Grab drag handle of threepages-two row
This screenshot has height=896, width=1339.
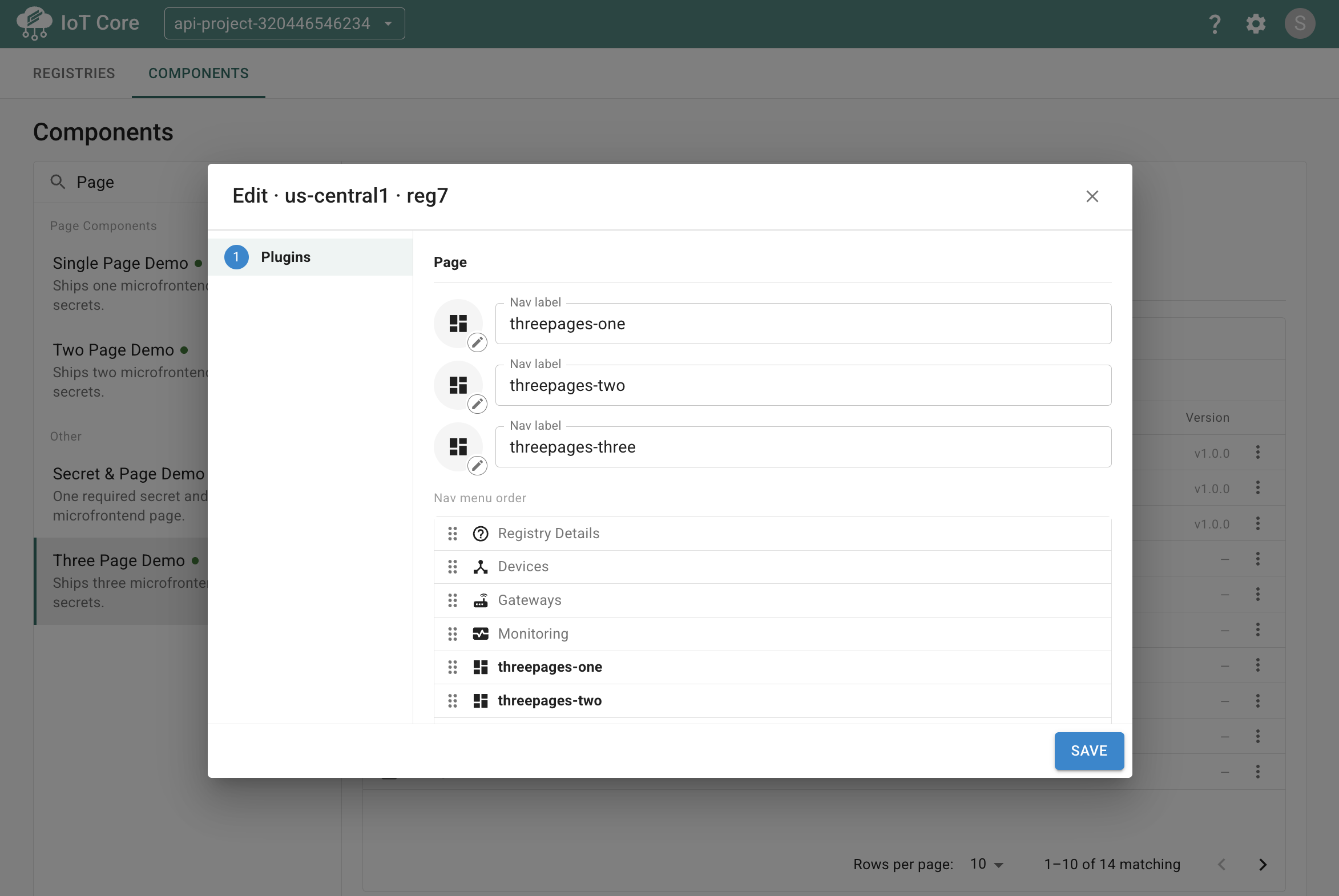click(453, 701)
